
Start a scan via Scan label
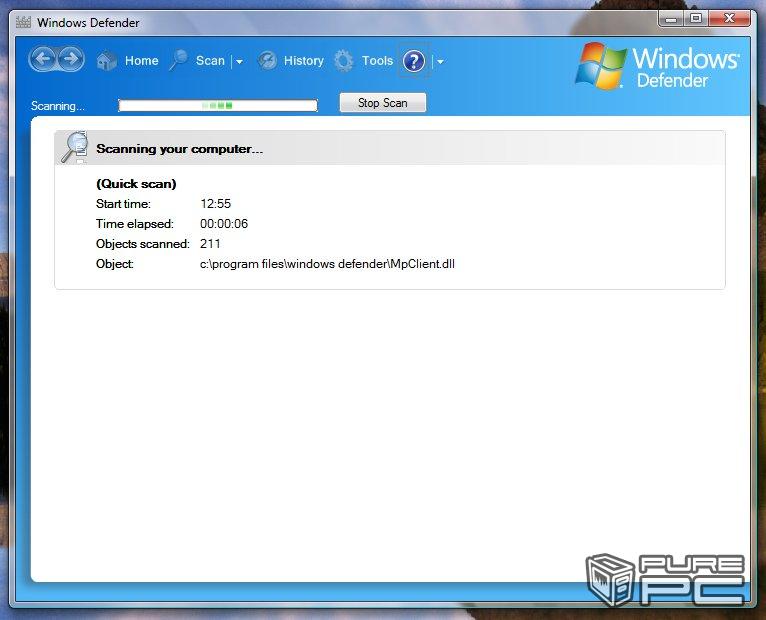click(210, 61)
